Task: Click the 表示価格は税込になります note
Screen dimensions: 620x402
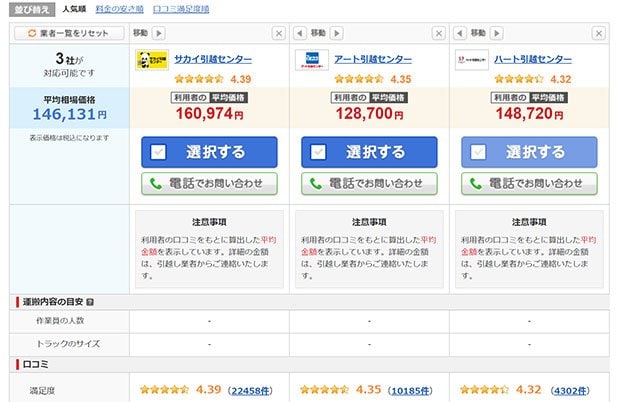Action: 69,138
